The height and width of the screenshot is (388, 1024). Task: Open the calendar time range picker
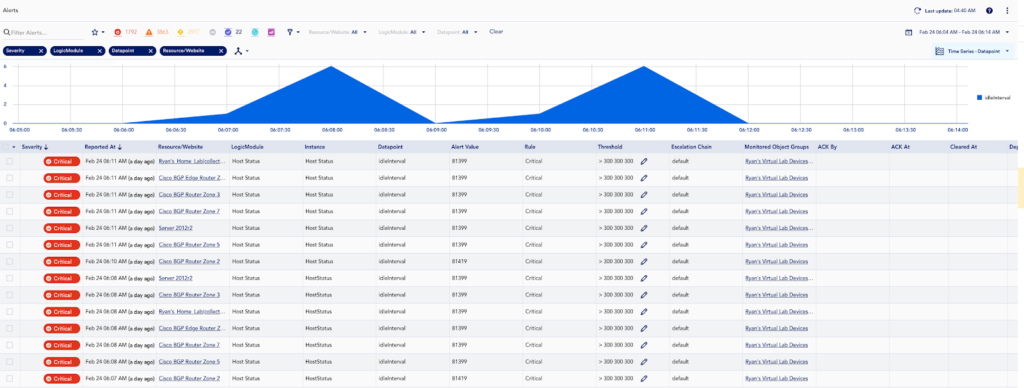(908, 32)
